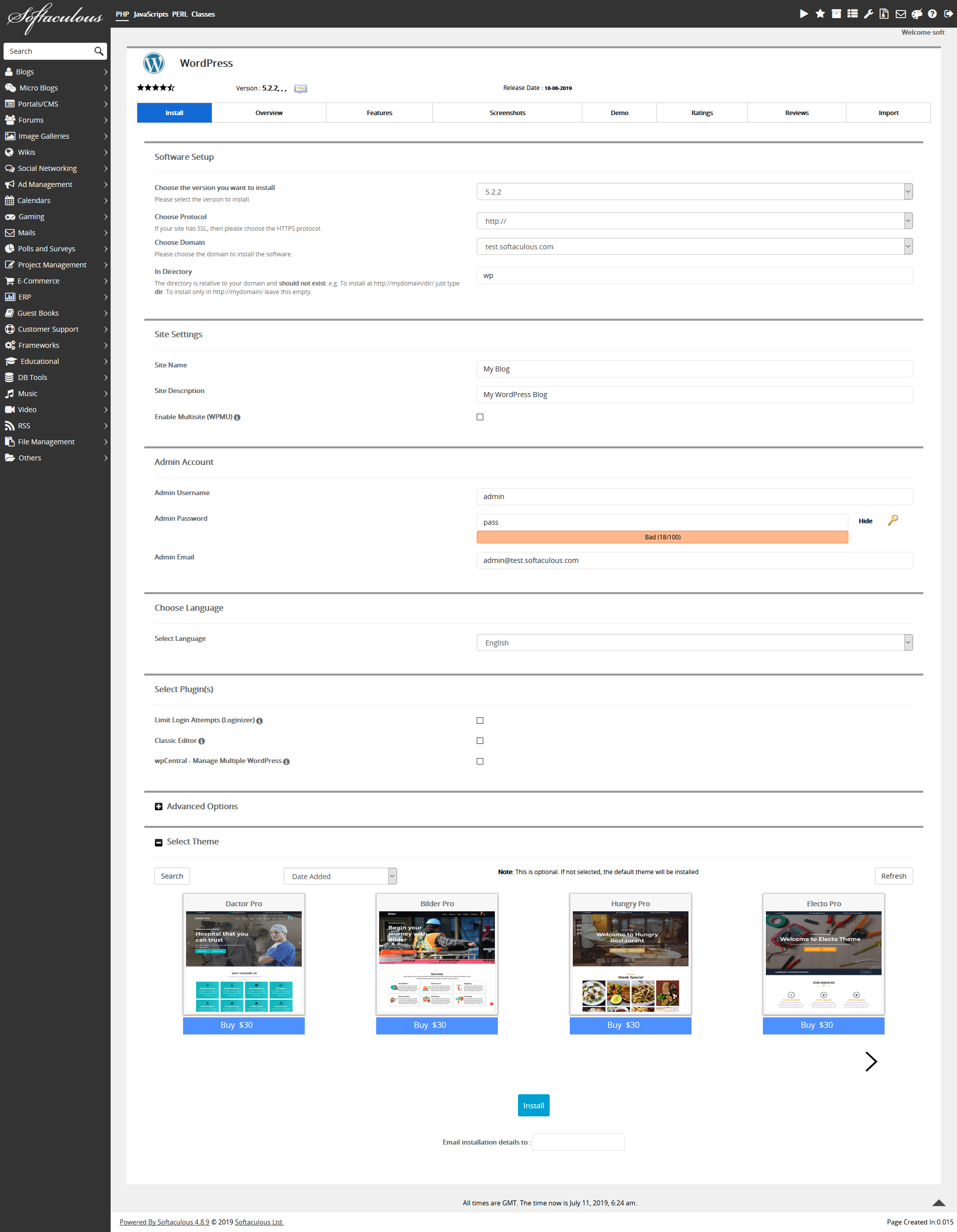
Task: Open the paint palette themes icon
Action: point(916,14)
